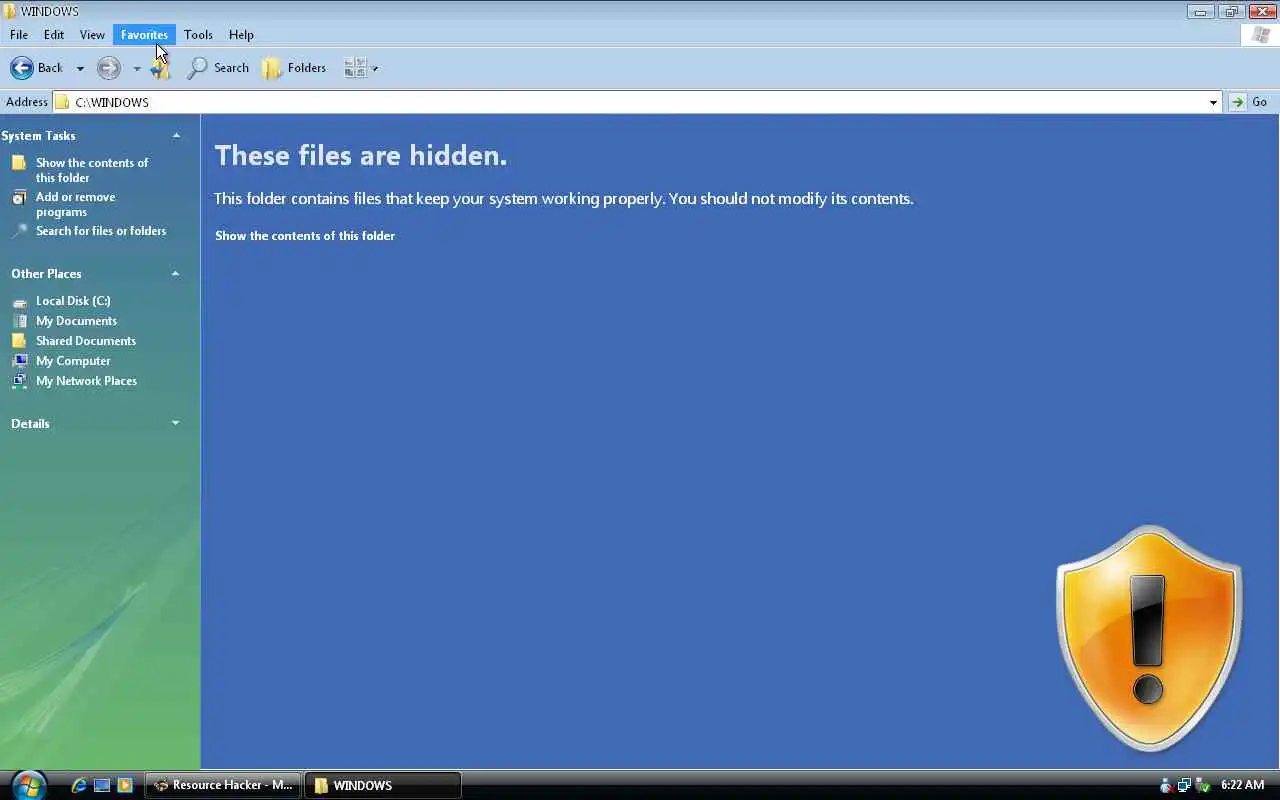This screenshot has height=800, width=1280.
Task: Expand the Details section
Action: point(175,424)
